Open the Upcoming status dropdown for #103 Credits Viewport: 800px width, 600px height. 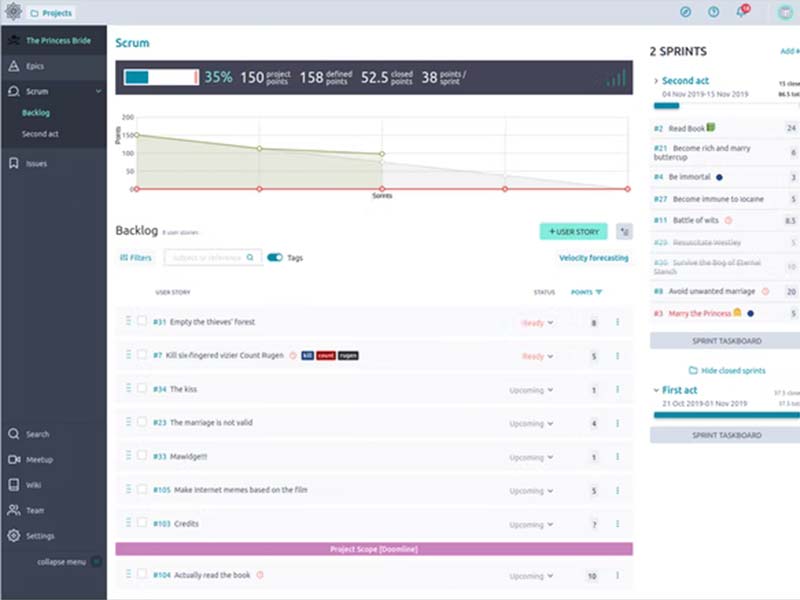[531, 525]
